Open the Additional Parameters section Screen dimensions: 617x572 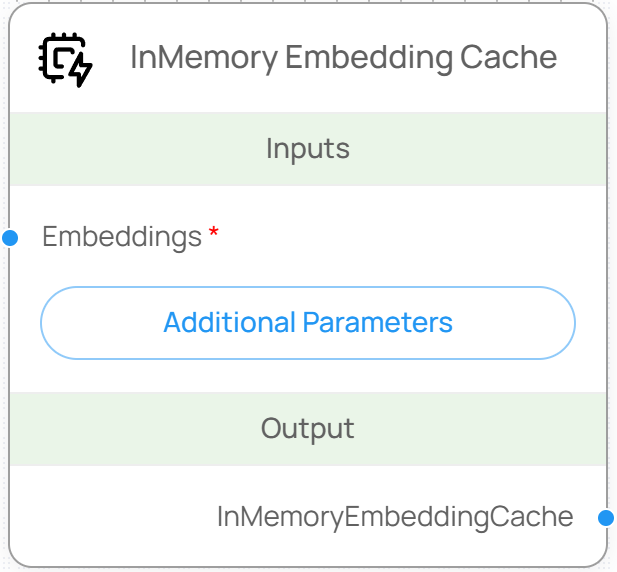(x=308, y=323)
